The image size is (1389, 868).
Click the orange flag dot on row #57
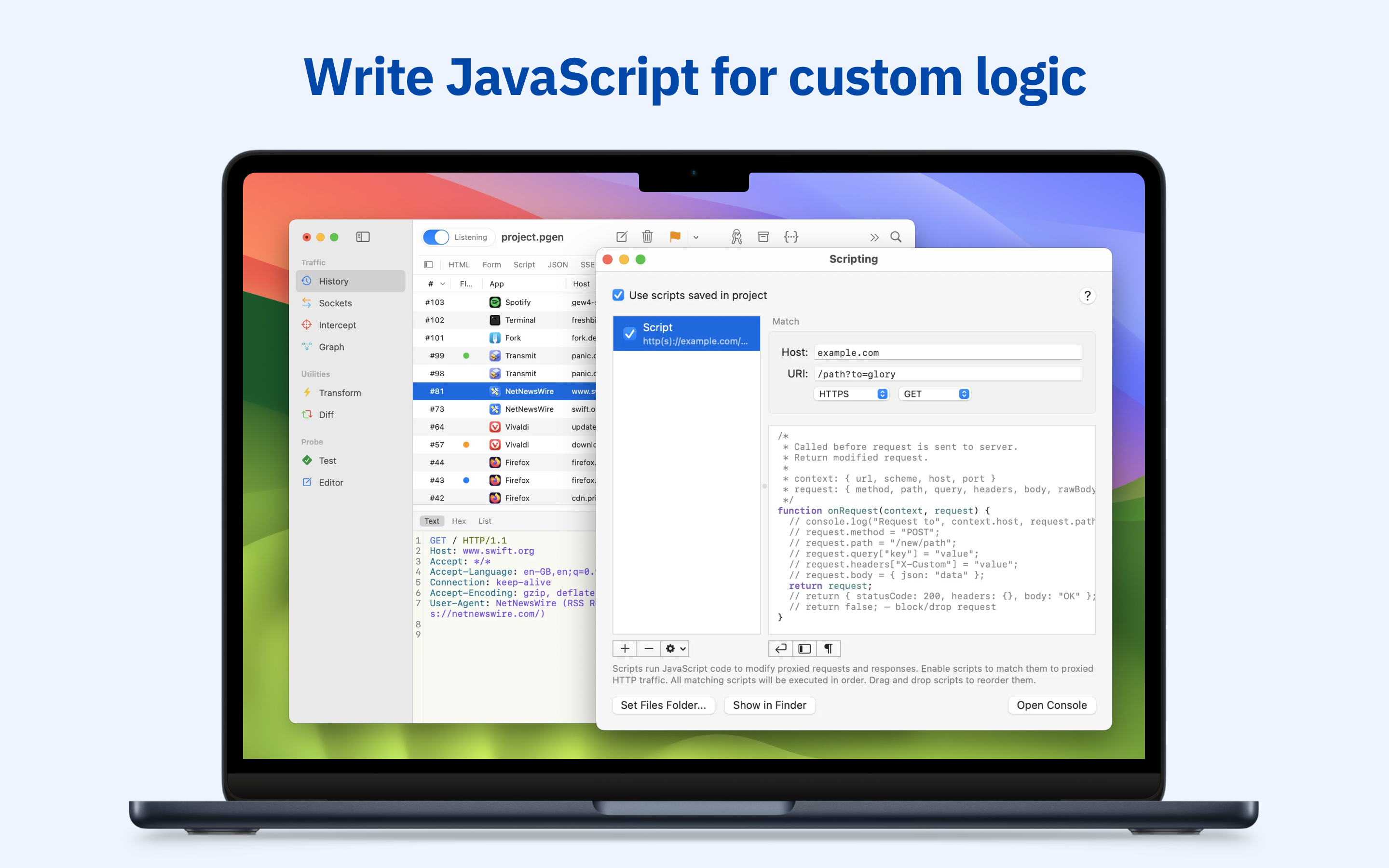coord(466,444)
